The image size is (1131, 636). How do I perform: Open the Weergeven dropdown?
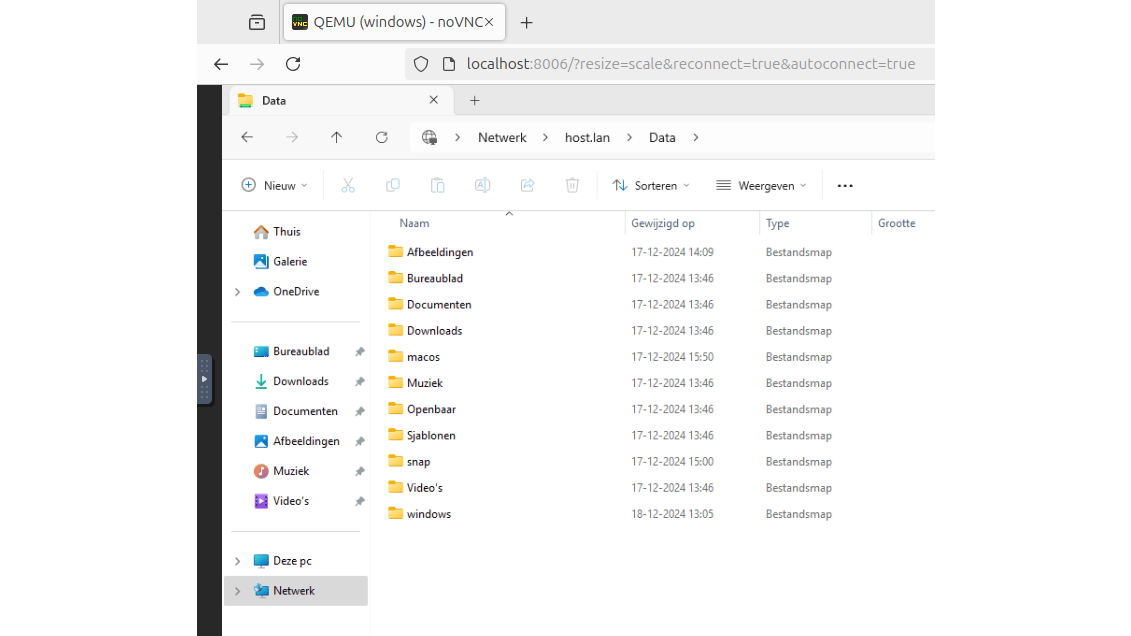point(761,185)
